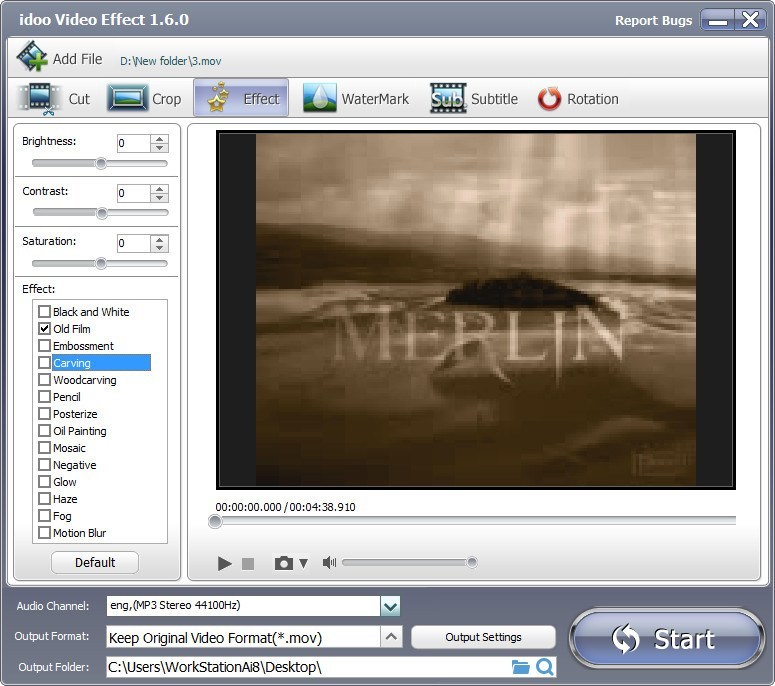775x686 pixels.
Task: Decrease Saturation with the down arrow
Action: [159, 248]
